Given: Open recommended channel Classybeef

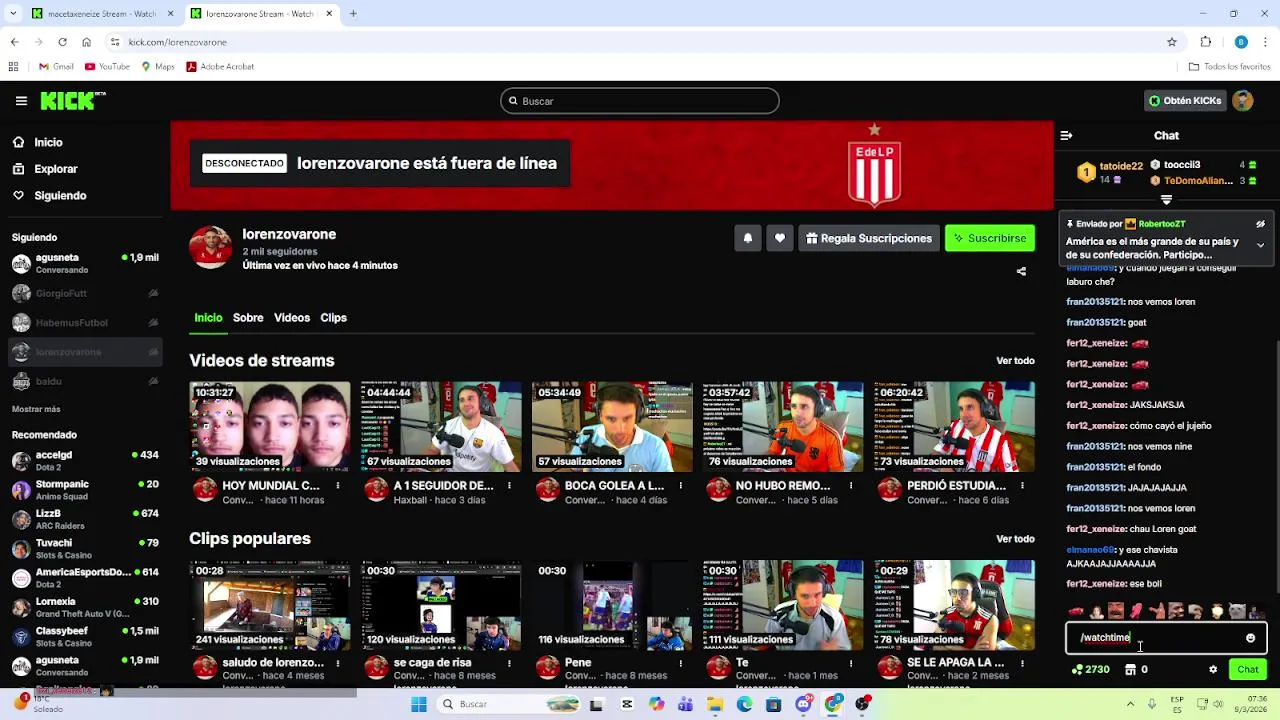Looking at the screenshot, I should [85, 637].
